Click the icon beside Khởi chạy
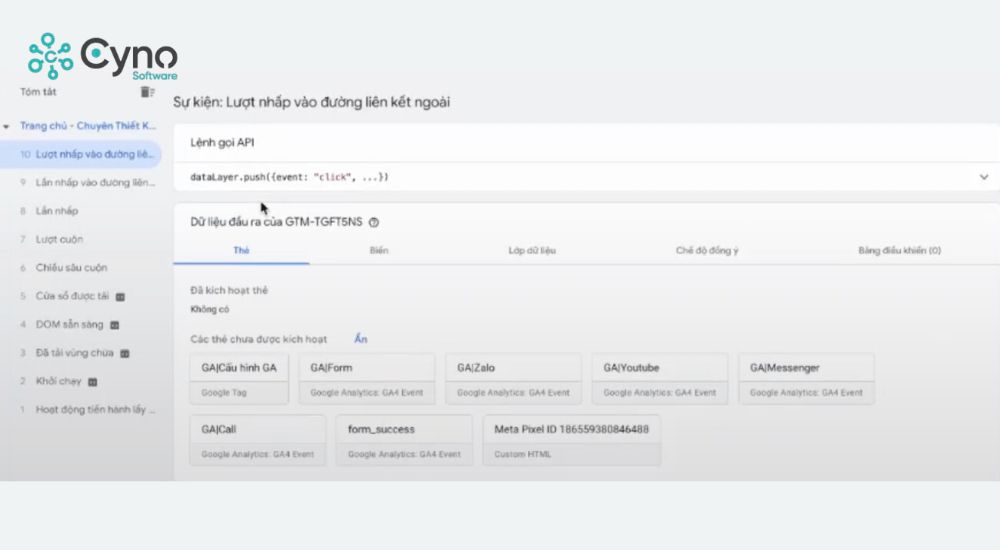Screen dimensions: 1000x550 click(x=93, y=382)
